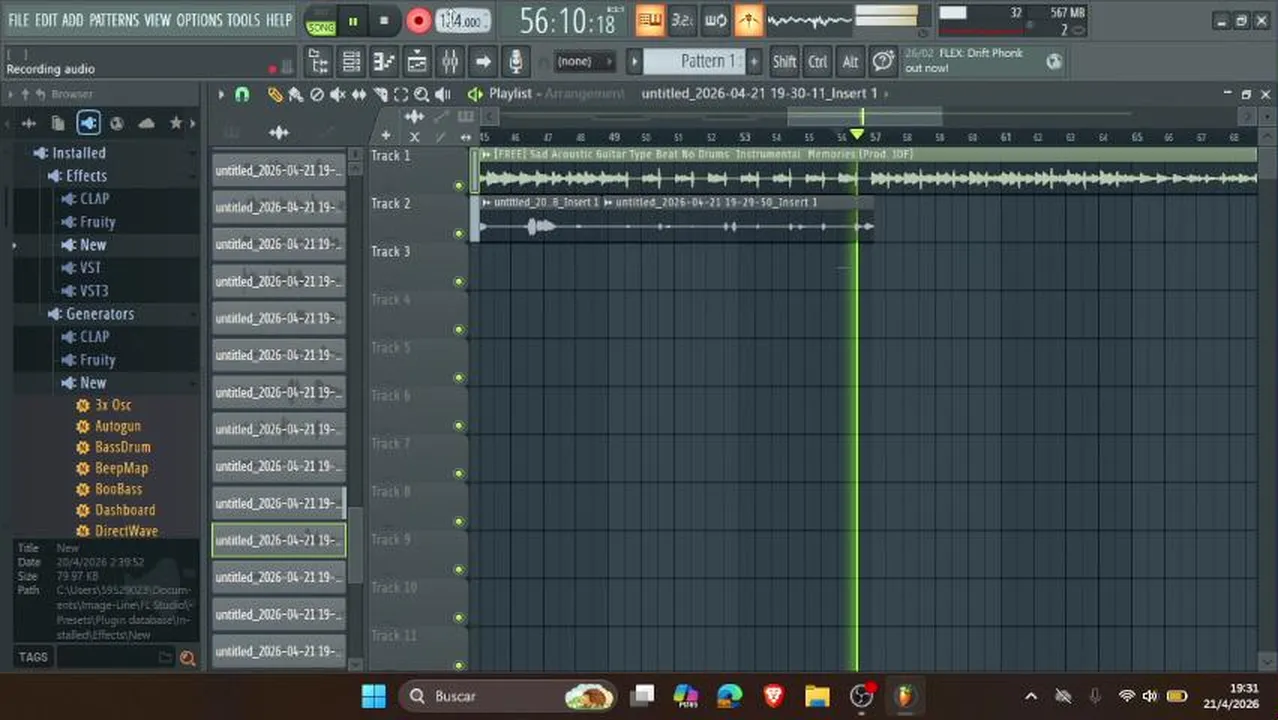This screenshot has height=720, width=1278.
Task: Open File Explorer from the taskbar
Action: tap(817, 696)
